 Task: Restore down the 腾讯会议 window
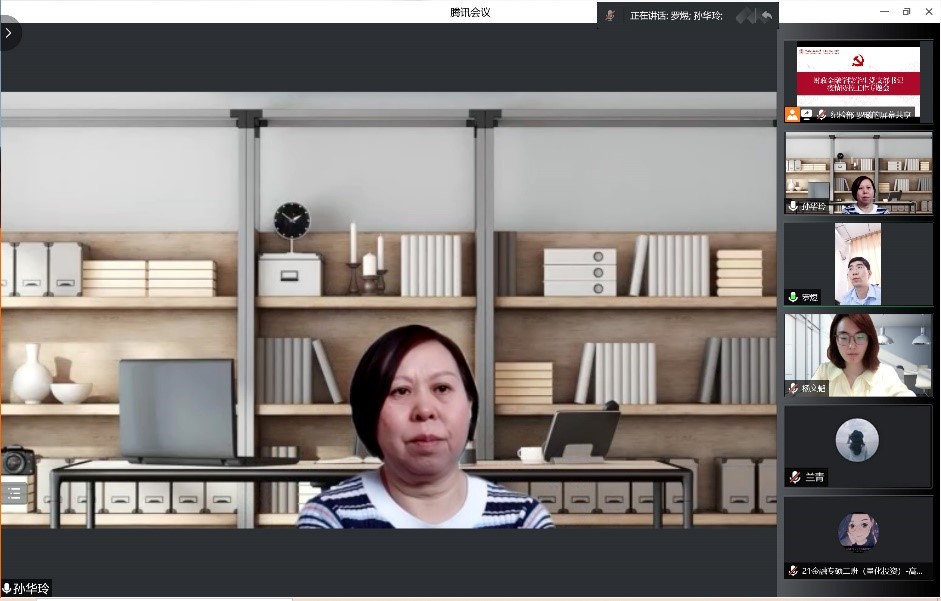point(906,11)
